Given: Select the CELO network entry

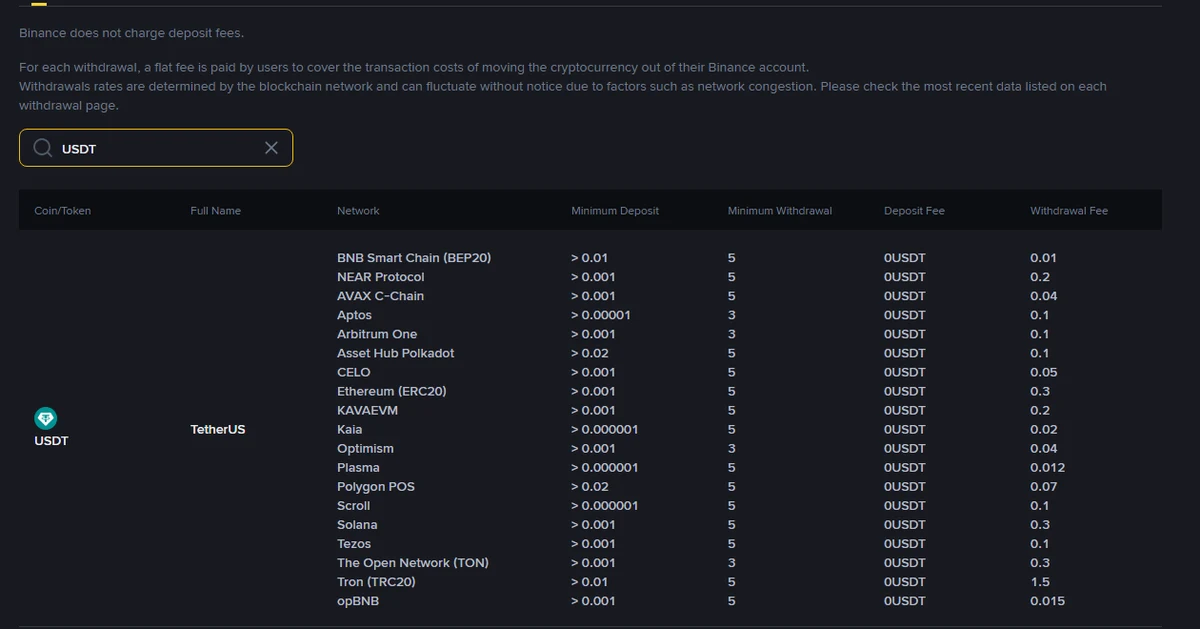Looking at the screenshot, I should pyautogui.click(x=354, y=372).
